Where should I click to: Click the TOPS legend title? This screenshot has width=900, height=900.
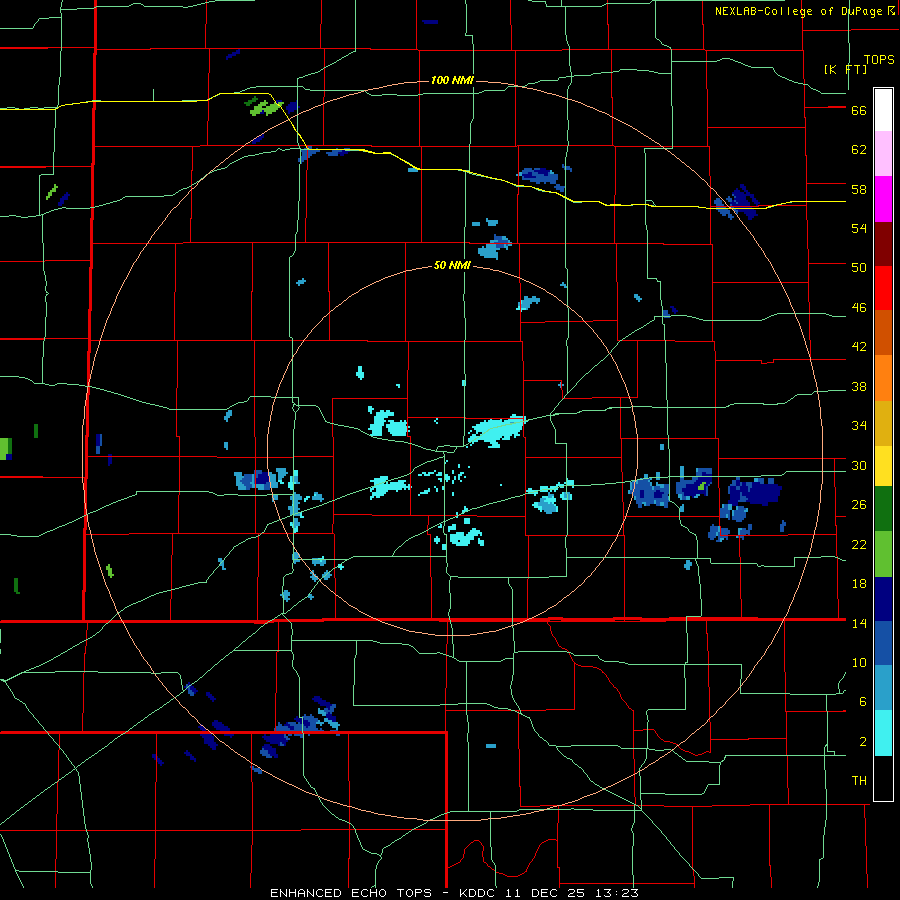coord(879,59)
